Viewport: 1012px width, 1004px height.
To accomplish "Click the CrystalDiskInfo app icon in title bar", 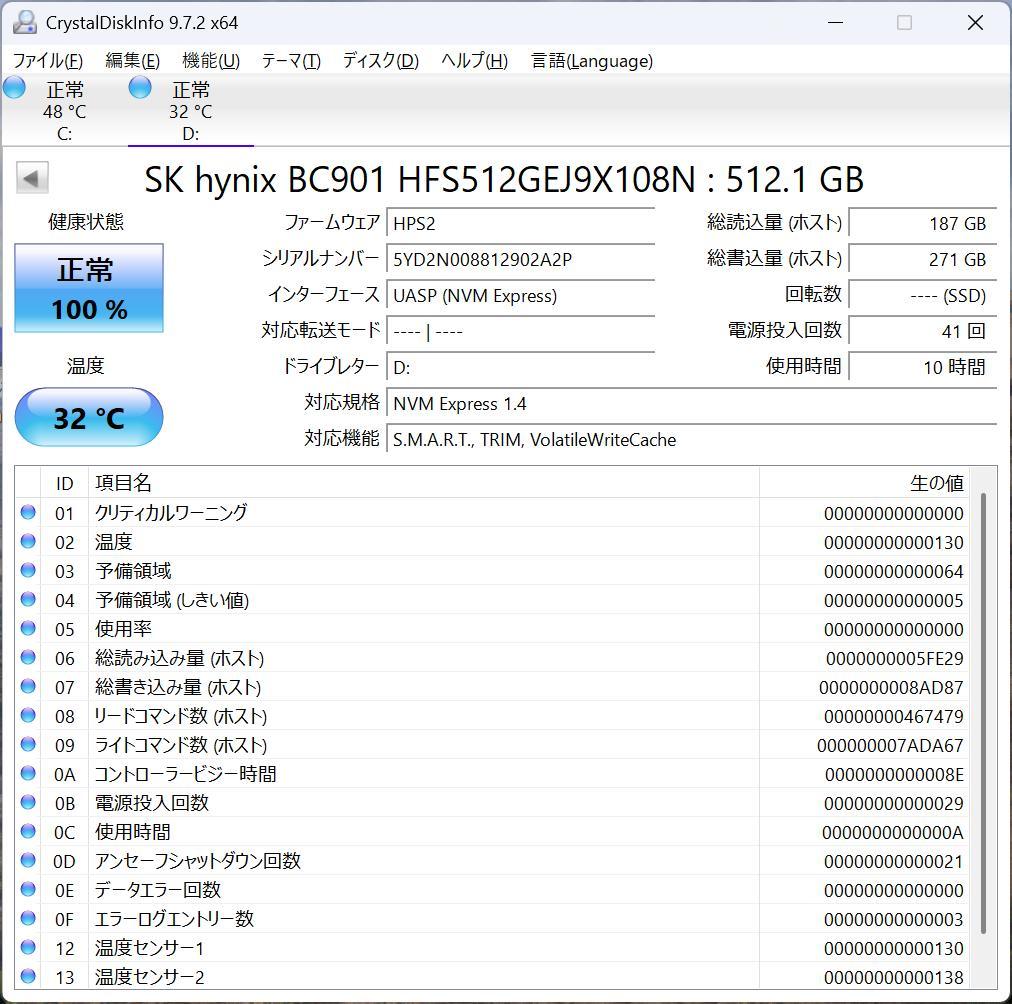I will point(25,23).
